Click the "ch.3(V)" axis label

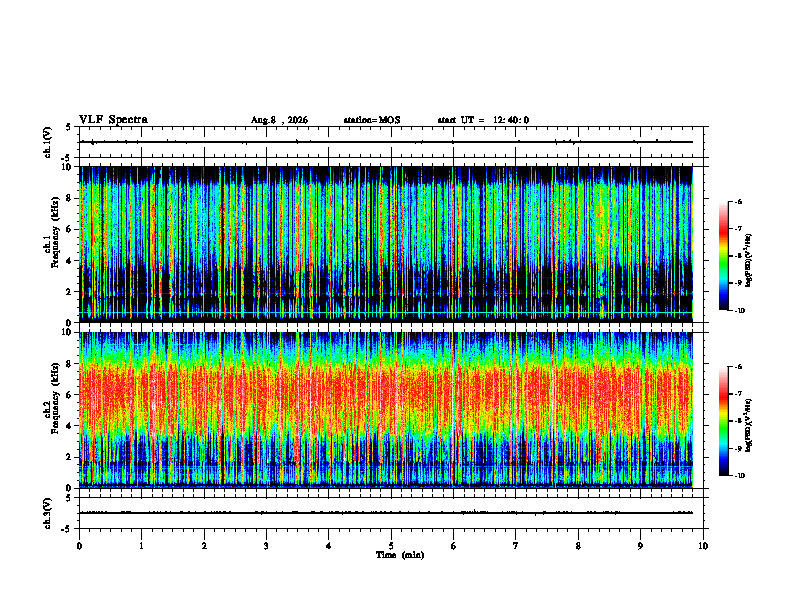coord(48,513)
